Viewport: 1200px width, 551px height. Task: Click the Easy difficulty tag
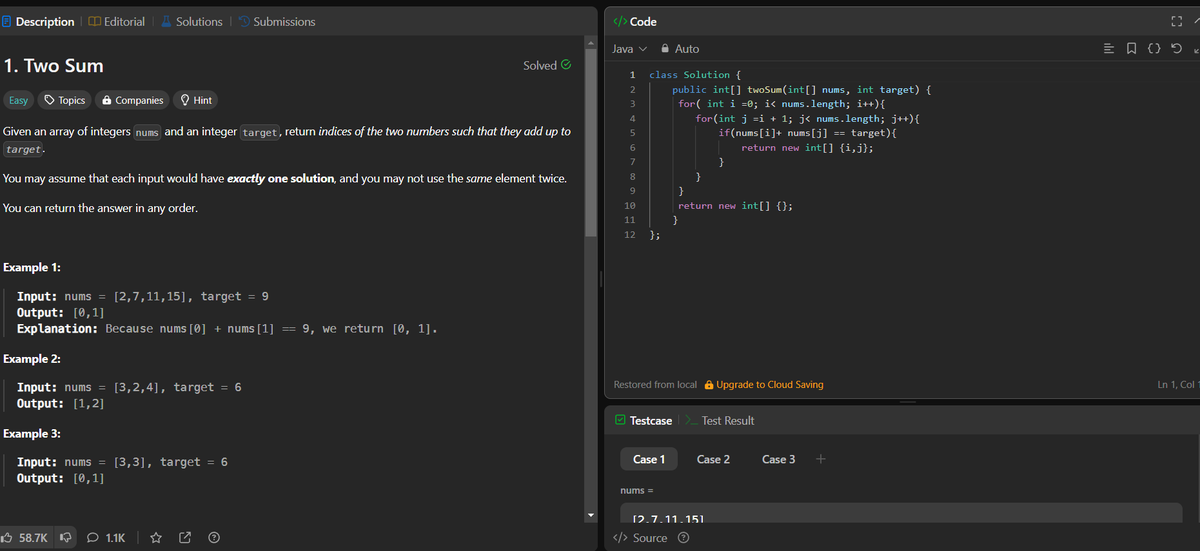click(x=19, y=100)
